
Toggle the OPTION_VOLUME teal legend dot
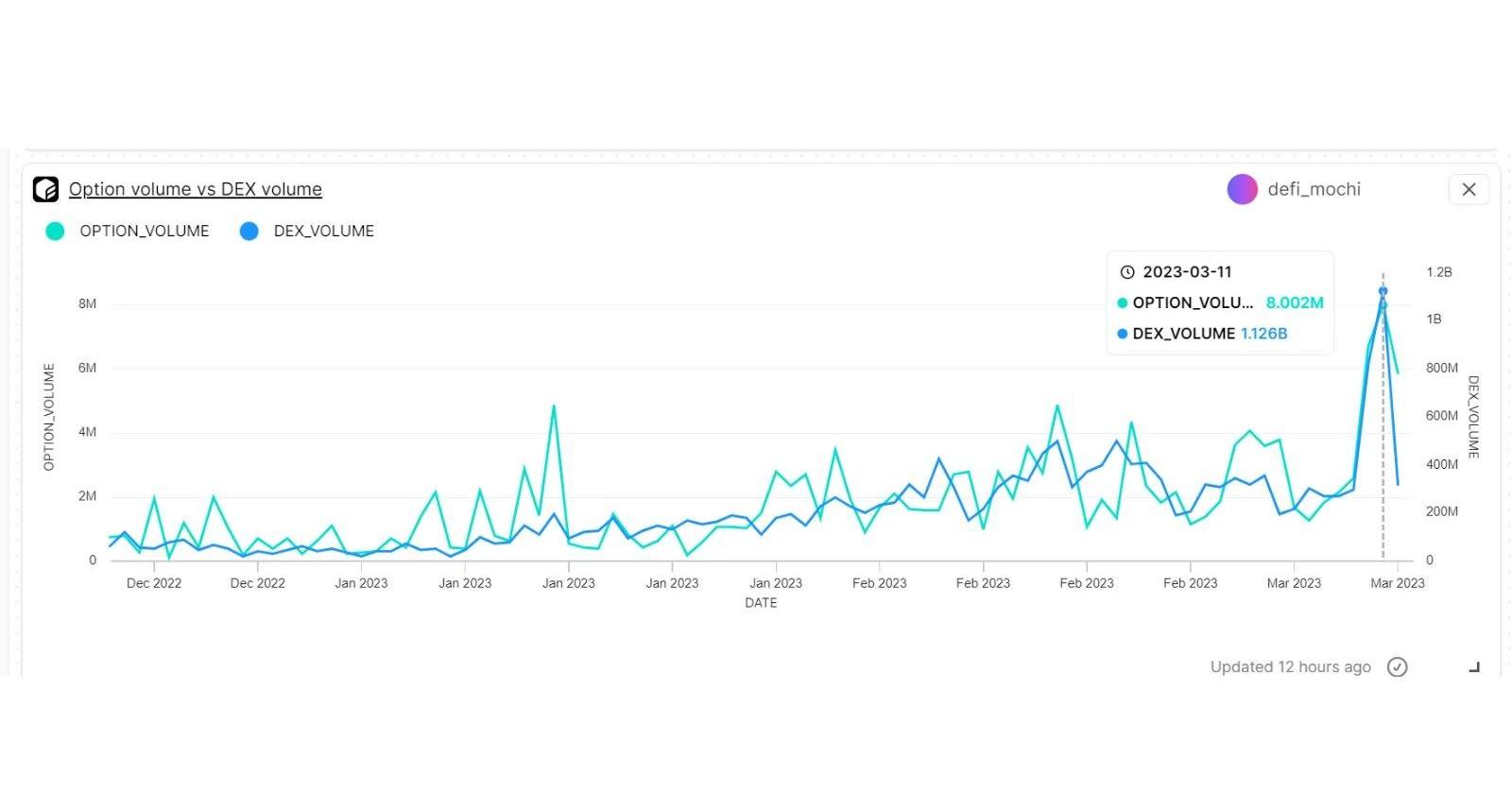55,232
